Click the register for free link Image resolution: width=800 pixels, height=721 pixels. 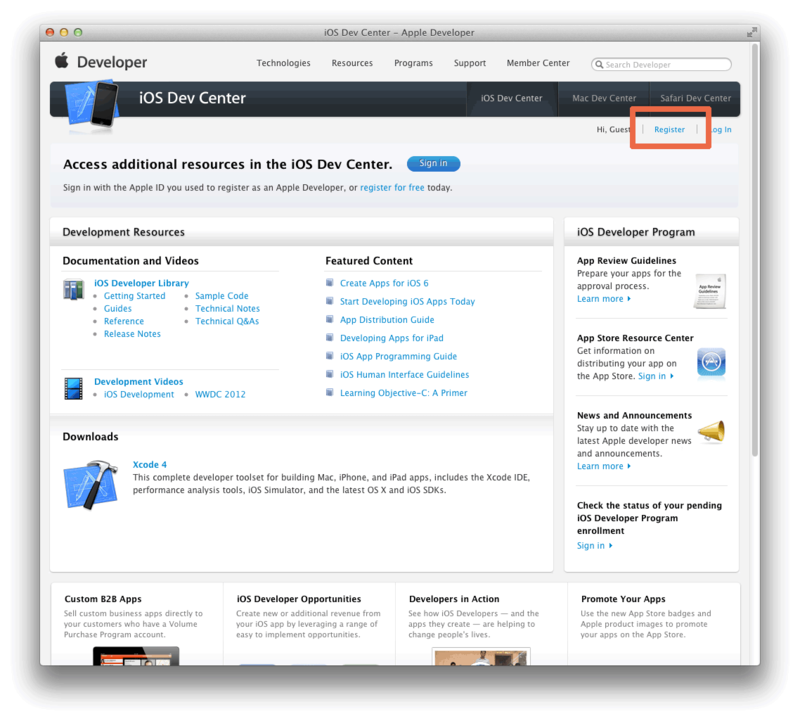pyautogui.click(x=392, y=187)
